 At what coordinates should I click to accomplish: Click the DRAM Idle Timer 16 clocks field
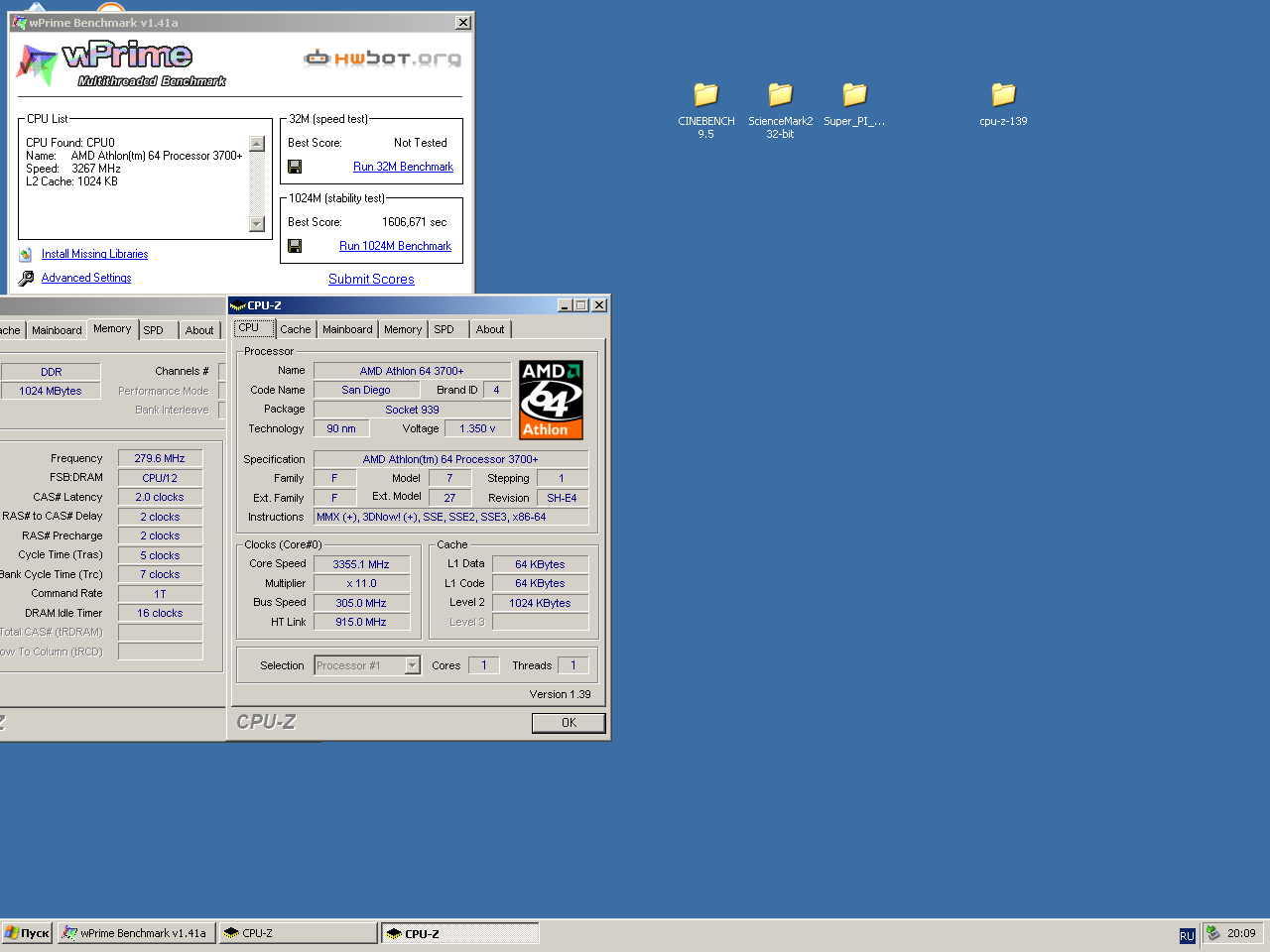[160, 613]
